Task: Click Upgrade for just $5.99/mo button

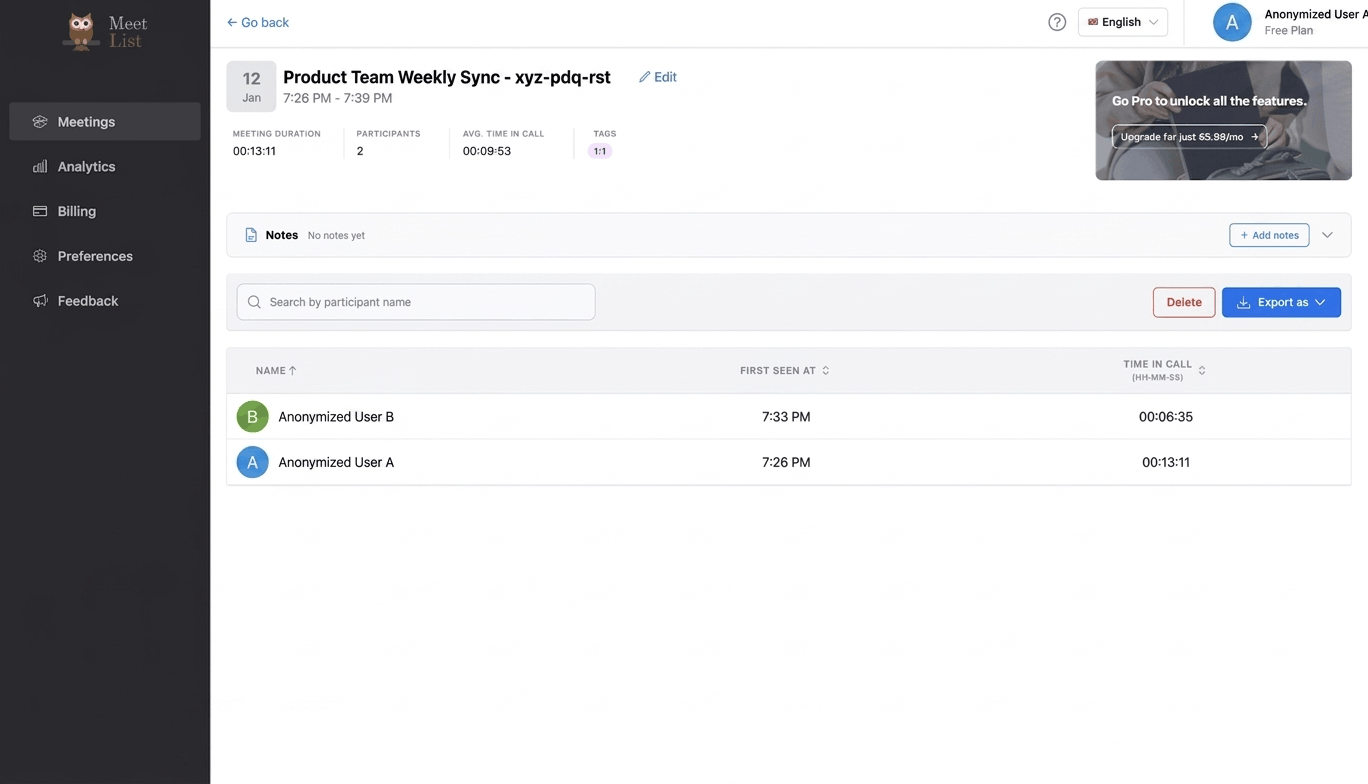Action: [x=1189, y=136]
